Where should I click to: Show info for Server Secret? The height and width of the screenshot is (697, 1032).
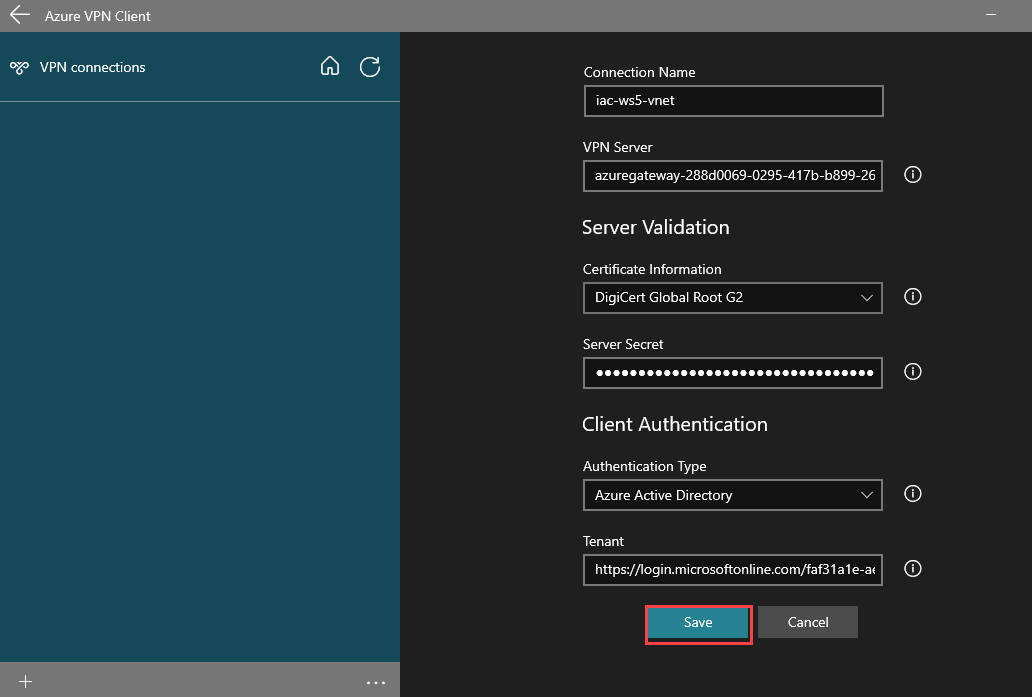pos(912,371)
